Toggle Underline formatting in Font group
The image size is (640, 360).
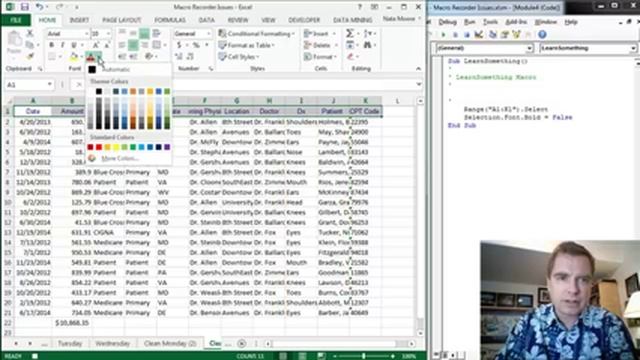(74, 45)
